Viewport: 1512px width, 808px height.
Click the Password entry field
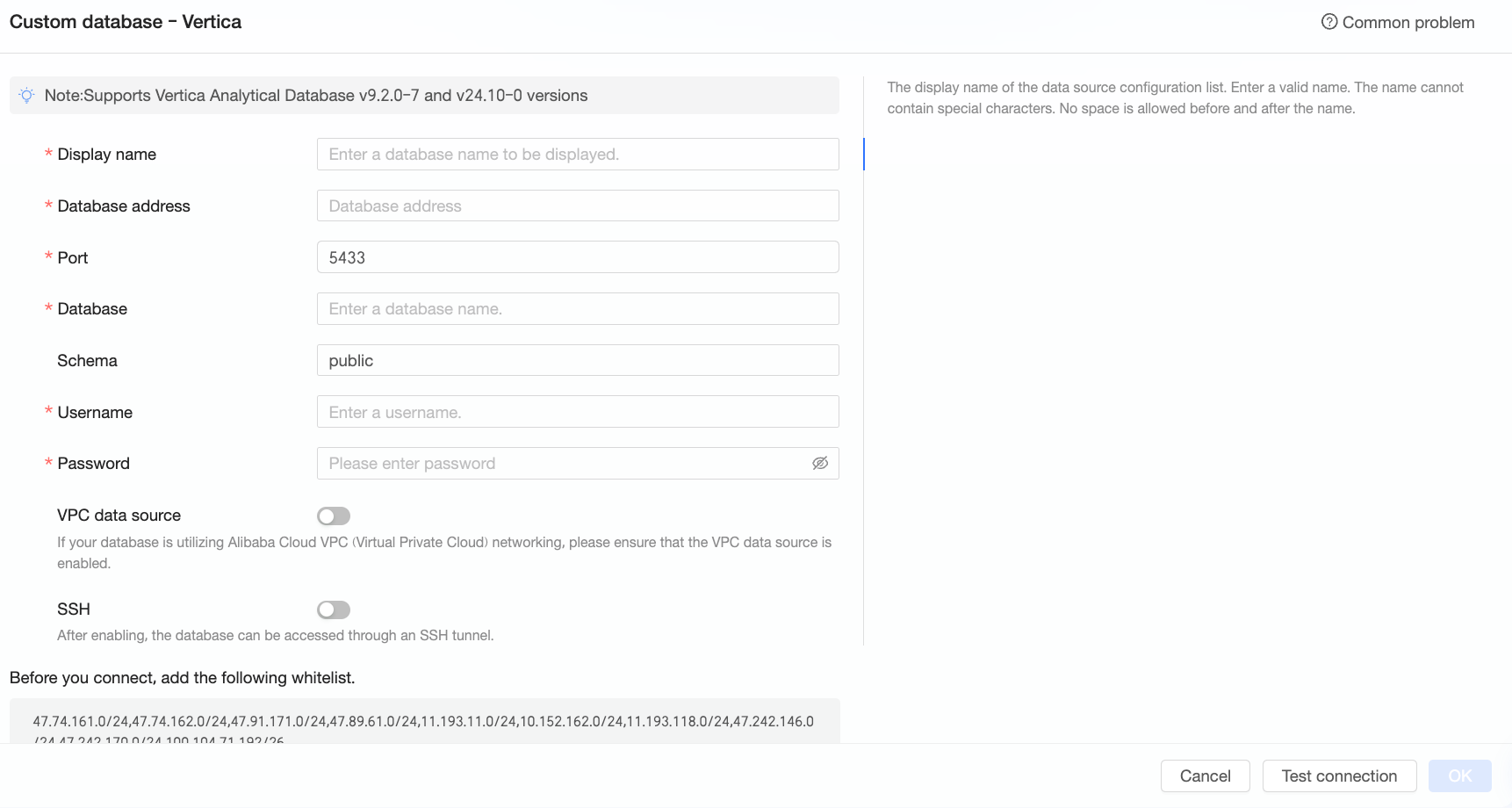pyautogui.click(x=562, y=464)
